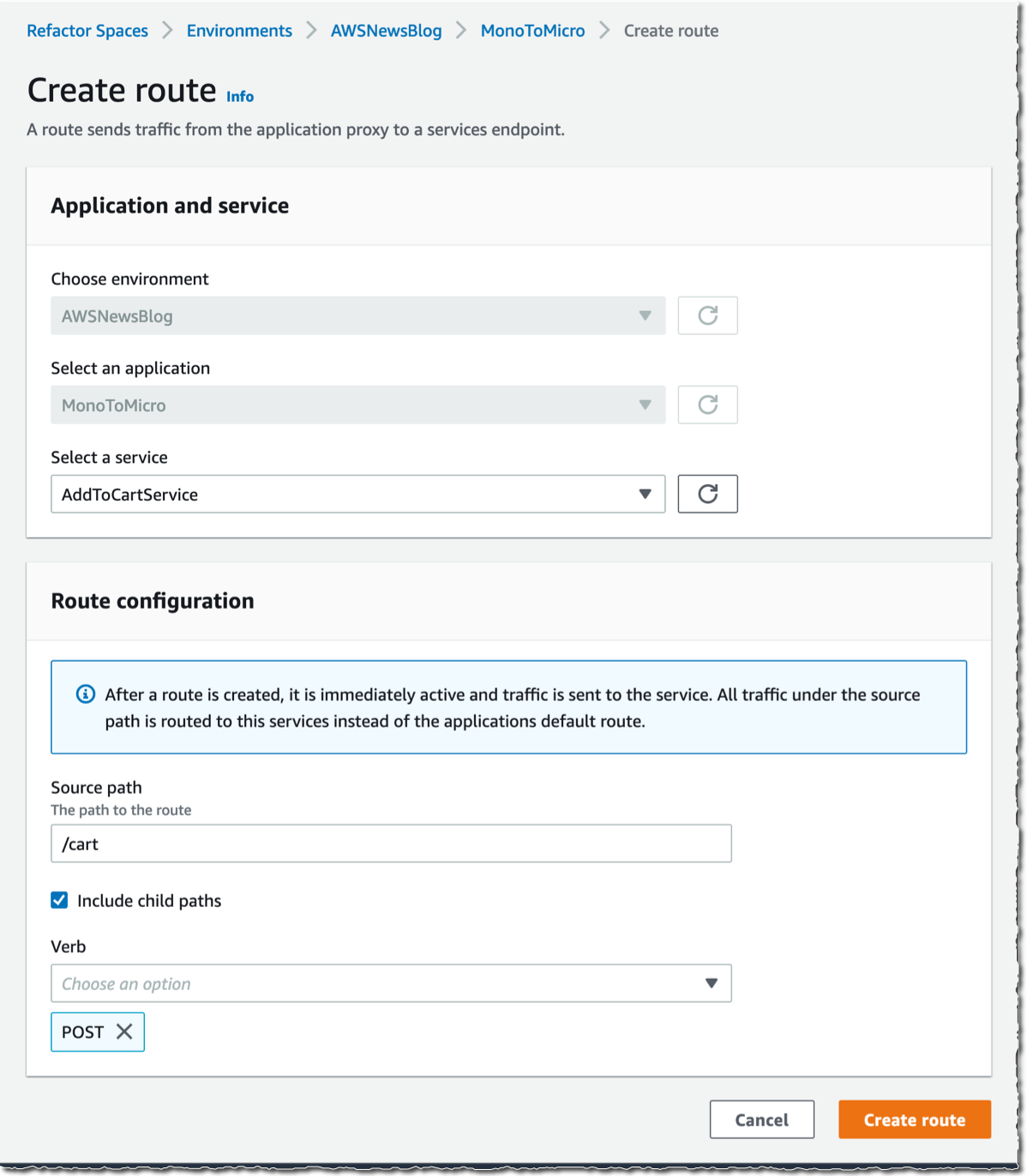Go to Refactor Spaces breadcrumb
Image resolution: width=1027 pixels, height=1176 pixels.
click(x=87, y=31)
